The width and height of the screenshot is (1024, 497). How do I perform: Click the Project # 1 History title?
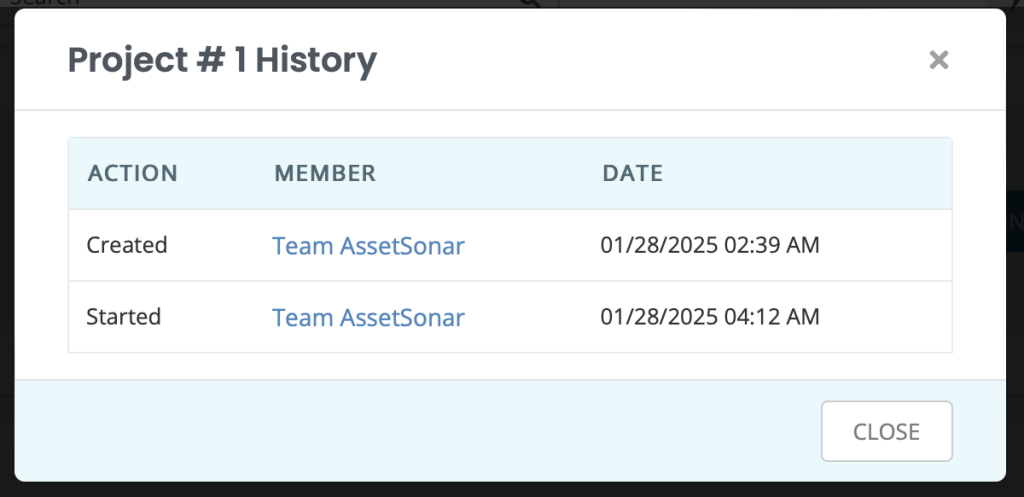pos(222,60)
